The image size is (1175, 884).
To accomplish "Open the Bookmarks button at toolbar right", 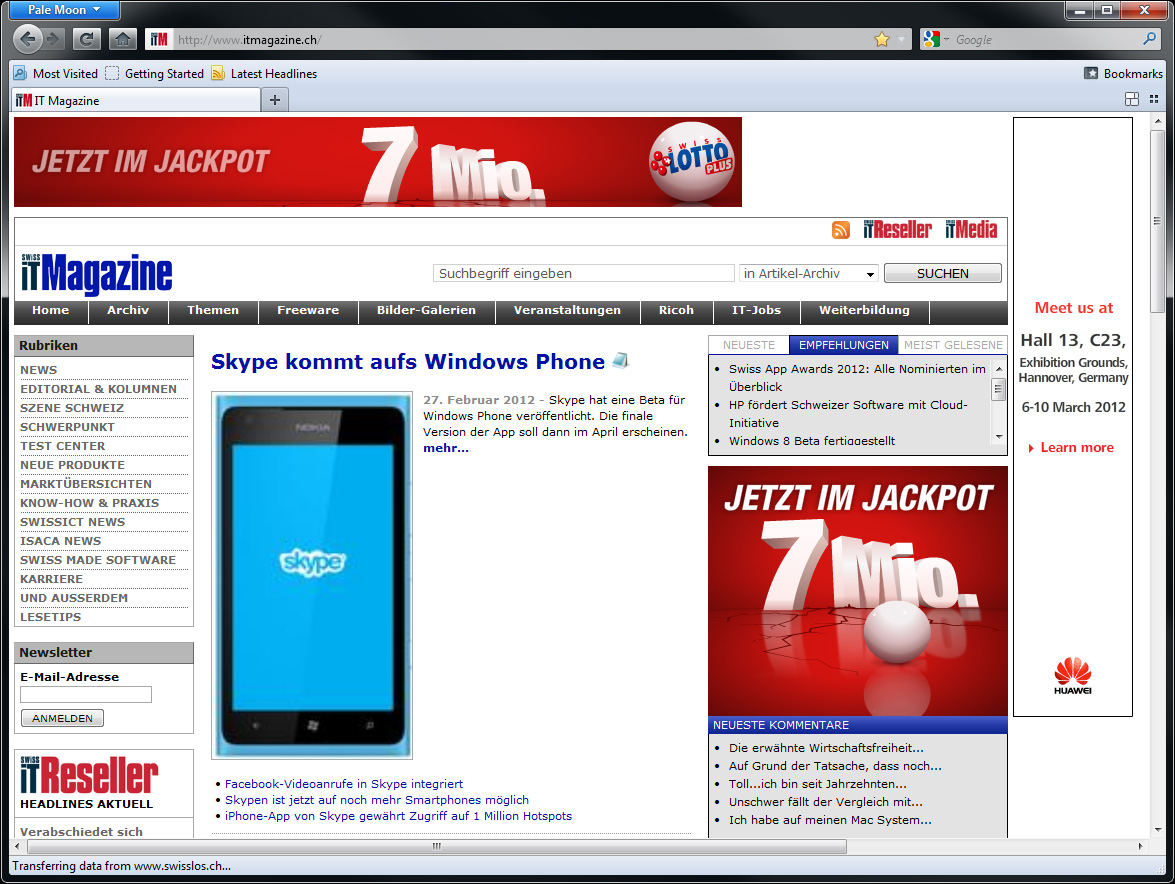I will [x=1123, y=73].
